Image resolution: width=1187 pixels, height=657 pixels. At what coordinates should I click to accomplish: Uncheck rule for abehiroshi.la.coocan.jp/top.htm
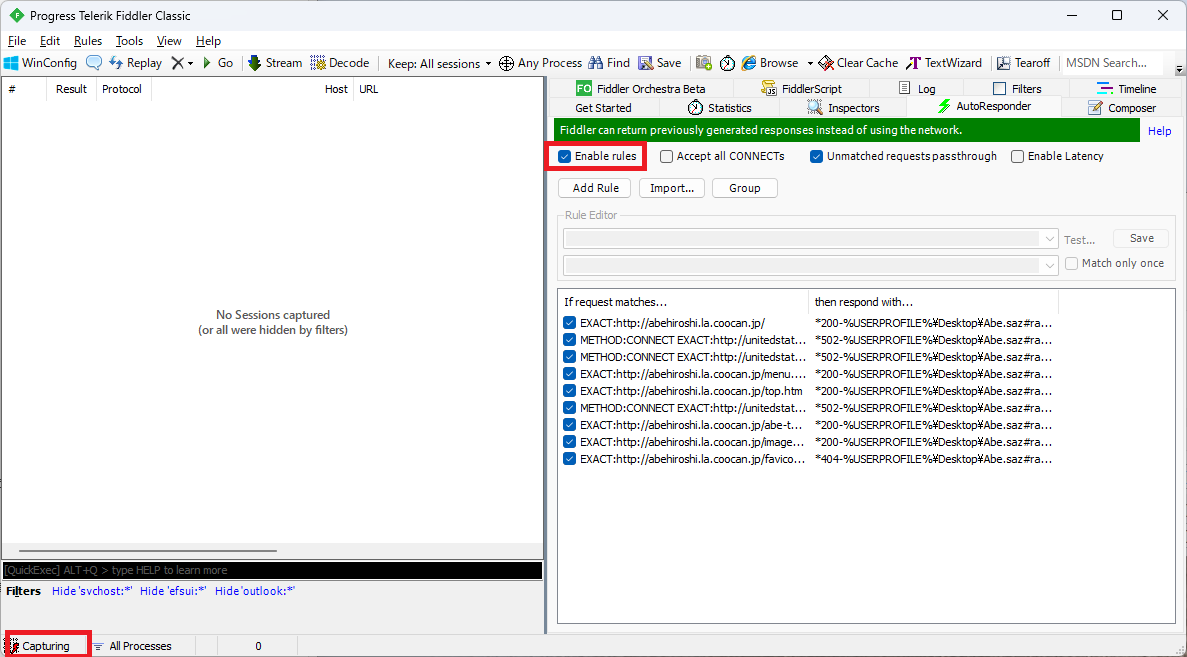click(x=570, y=391)
